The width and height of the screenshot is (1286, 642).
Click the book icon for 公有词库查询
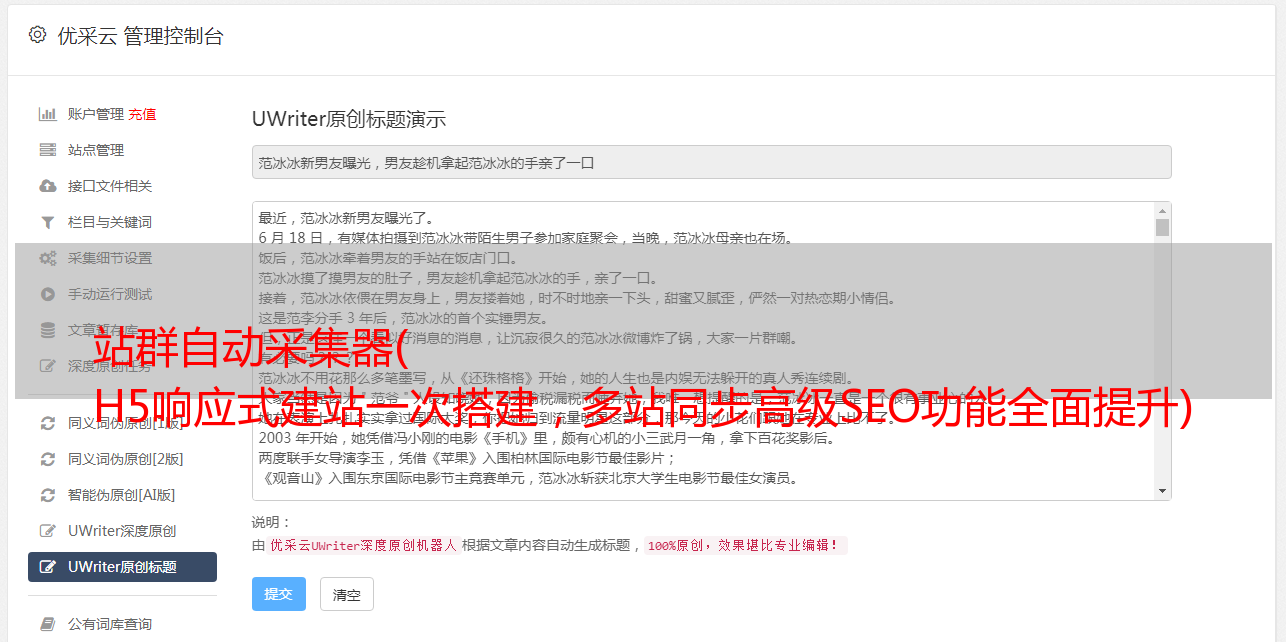47,624
